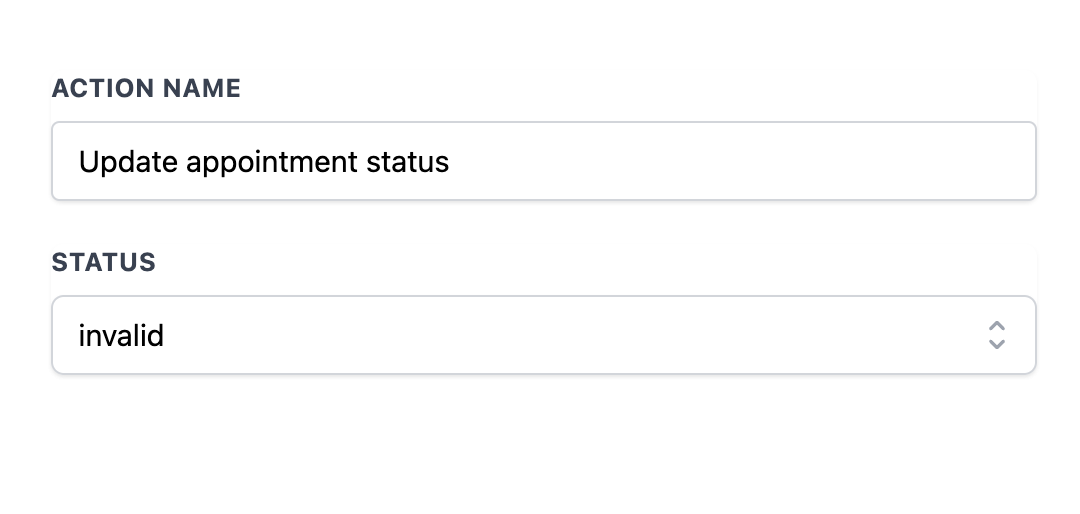Place cursor in 'Update appointment status' text
Viewport: 1080px width, 514px height.
(264, 163)
